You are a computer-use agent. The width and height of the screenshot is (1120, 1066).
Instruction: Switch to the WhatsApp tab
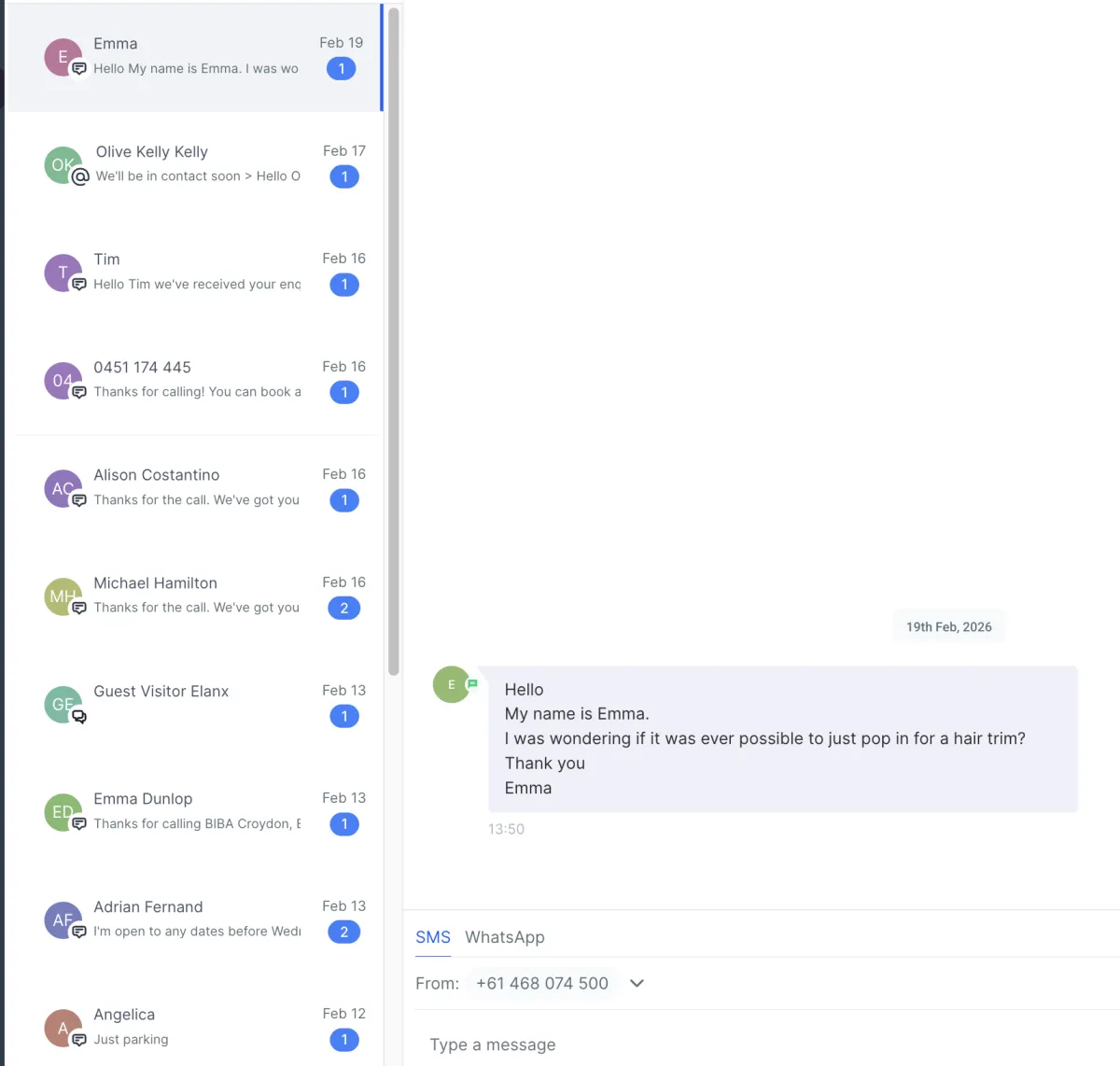(505, 937)
